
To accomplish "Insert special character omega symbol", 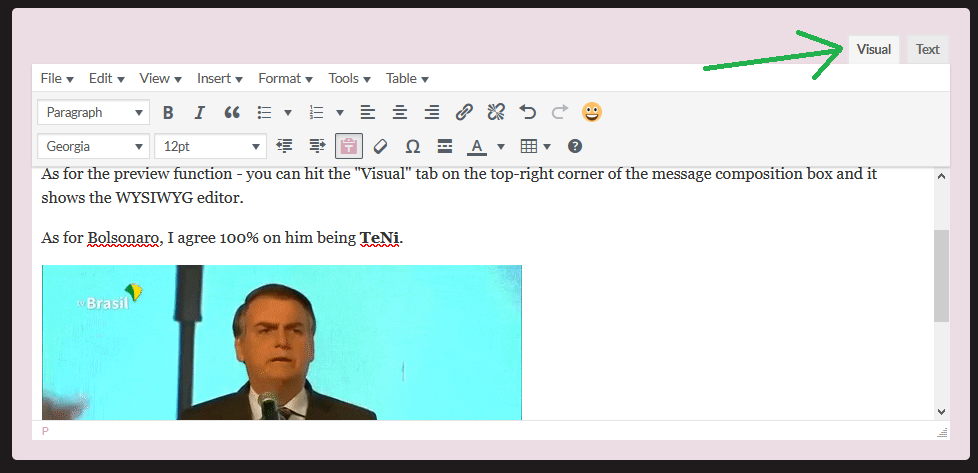I will point(412,147).
